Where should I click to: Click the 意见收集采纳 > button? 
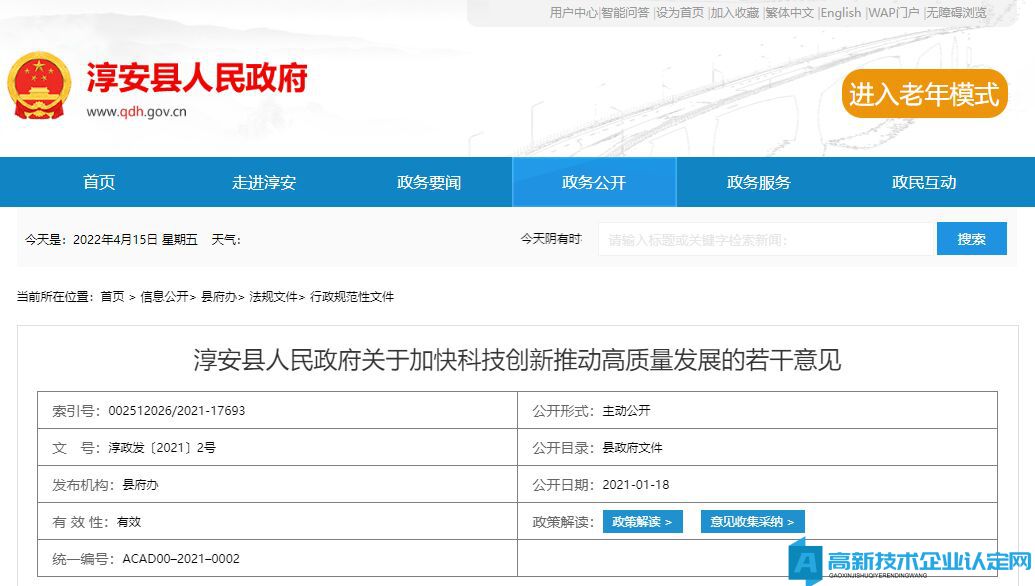click(x=752, y=521)
